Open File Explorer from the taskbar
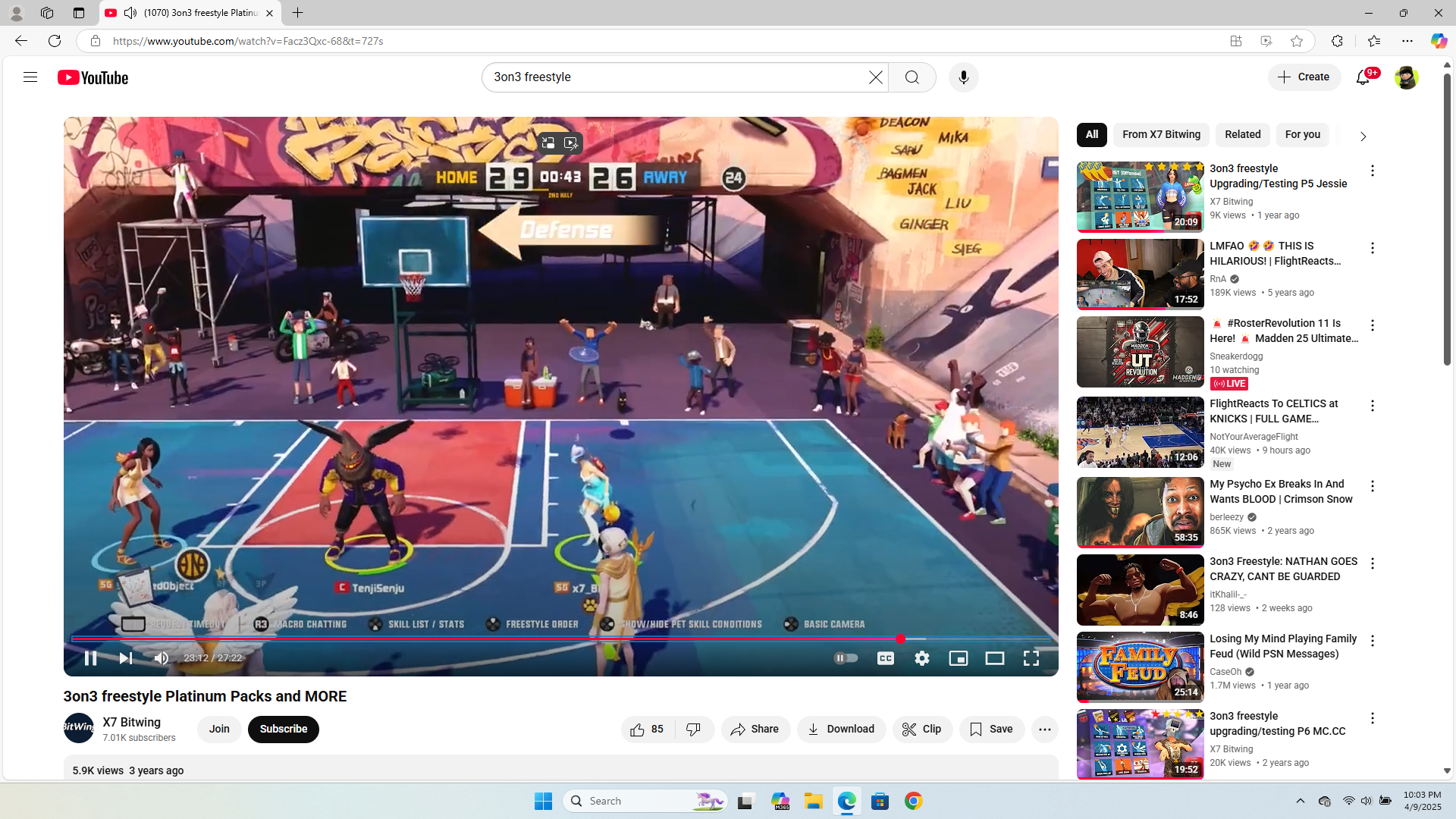 click(814, 801)
